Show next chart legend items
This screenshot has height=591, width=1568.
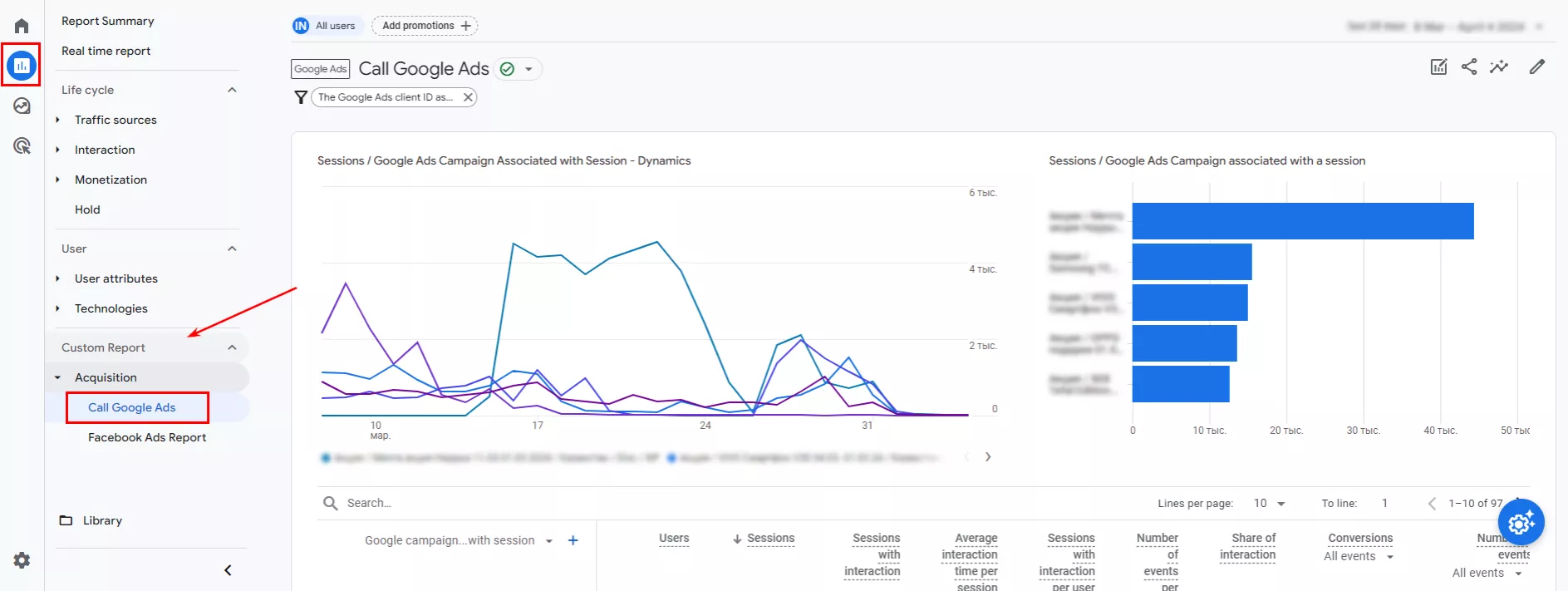(x=988, y=456)
